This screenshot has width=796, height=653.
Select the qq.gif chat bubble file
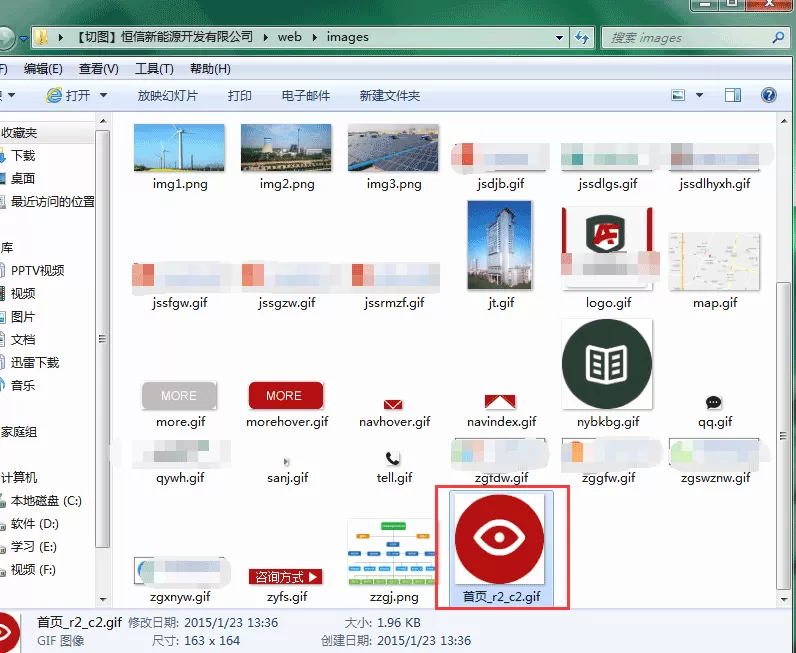point(714,403)
